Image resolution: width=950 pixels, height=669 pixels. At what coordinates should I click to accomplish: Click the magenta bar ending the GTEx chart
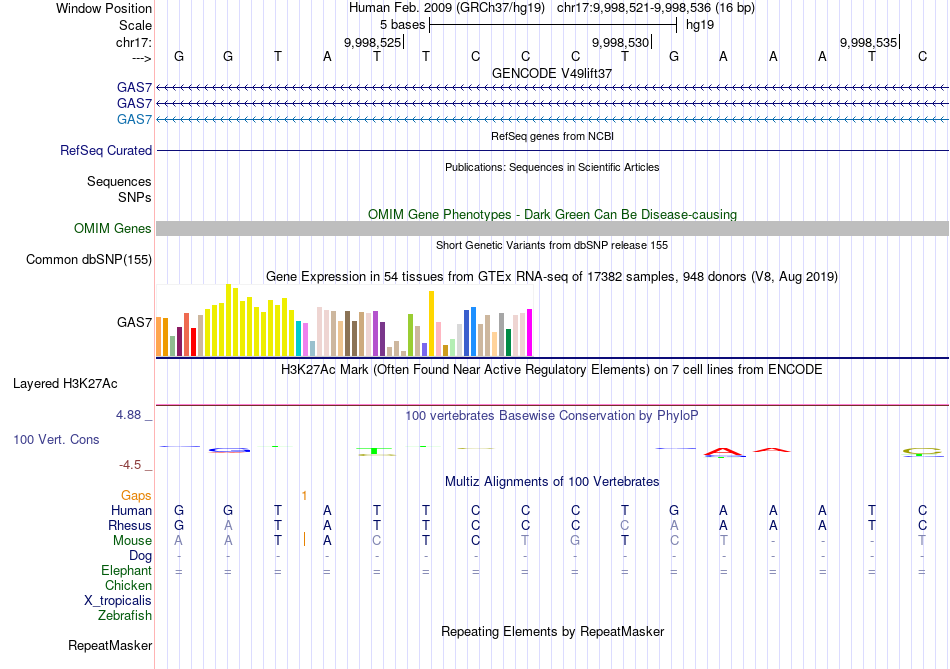(530, 333)
